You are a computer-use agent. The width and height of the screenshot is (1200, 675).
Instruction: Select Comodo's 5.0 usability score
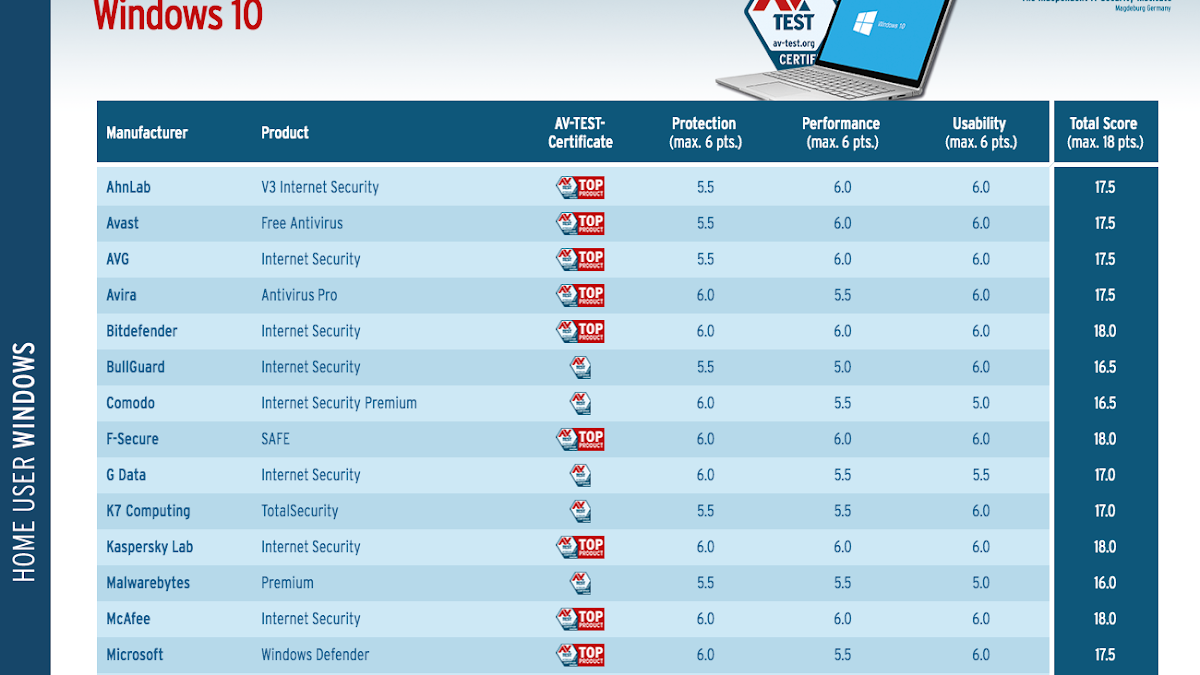coord(980,403)
